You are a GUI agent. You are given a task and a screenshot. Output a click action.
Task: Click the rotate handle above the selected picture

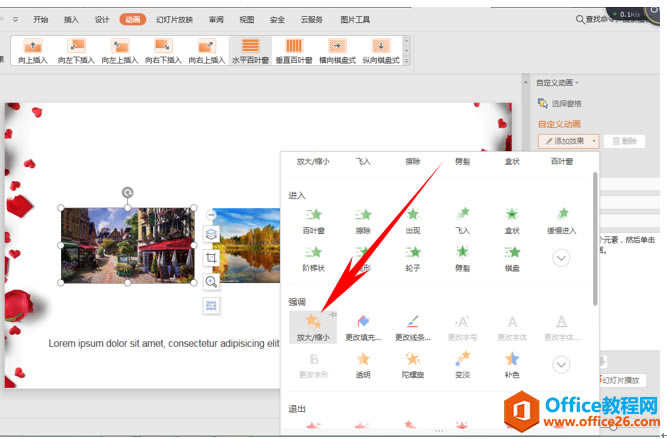point(128,192)
